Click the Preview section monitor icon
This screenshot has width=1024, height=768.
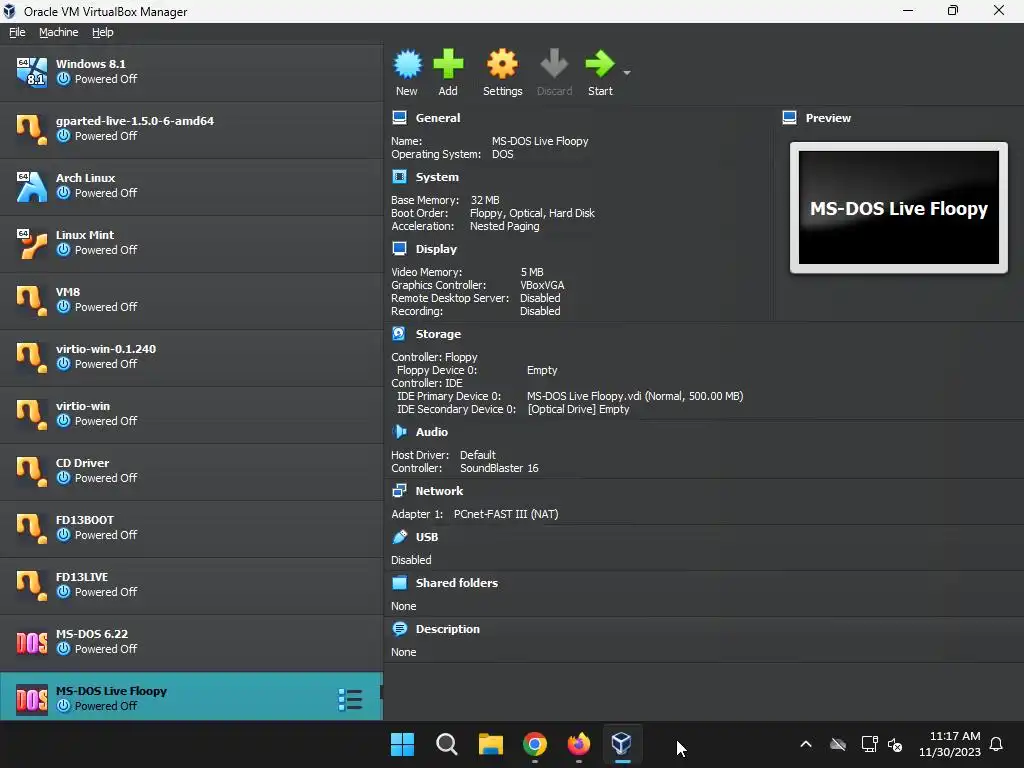(789, 118)
